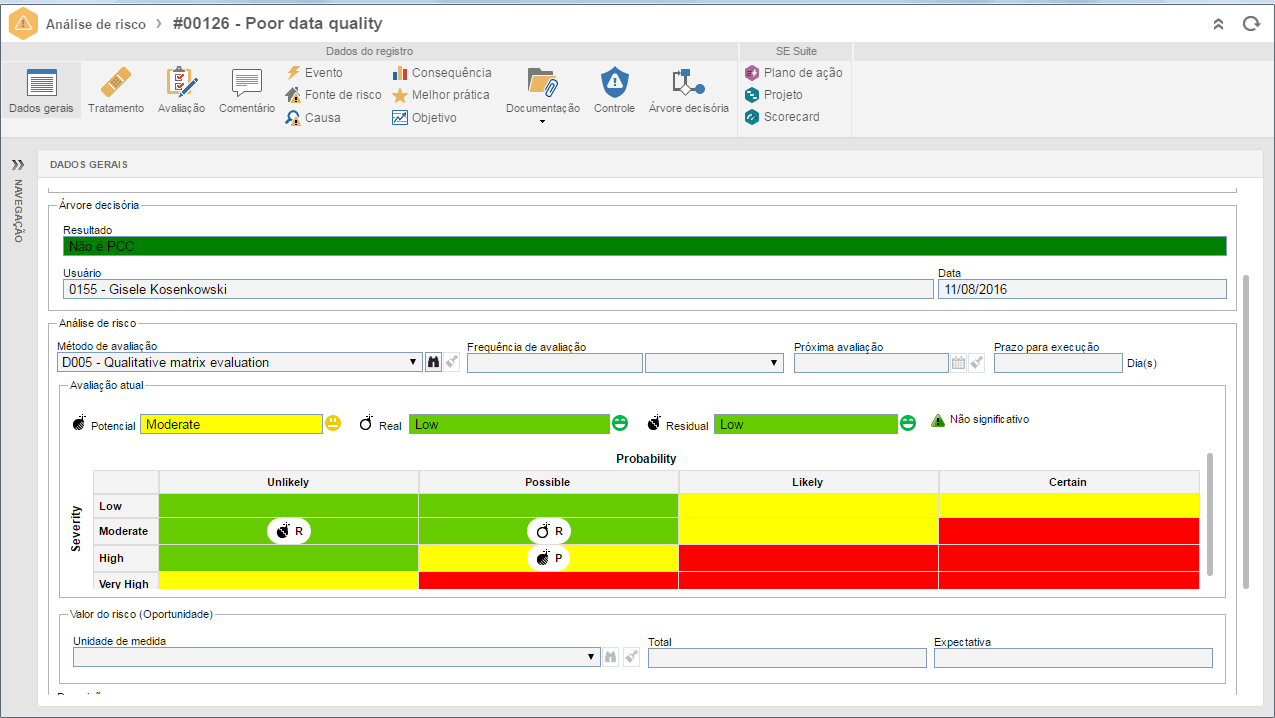Click binoculars search icon beside evaluation method
Screen dimensions: 1275x718
point(434,362)
